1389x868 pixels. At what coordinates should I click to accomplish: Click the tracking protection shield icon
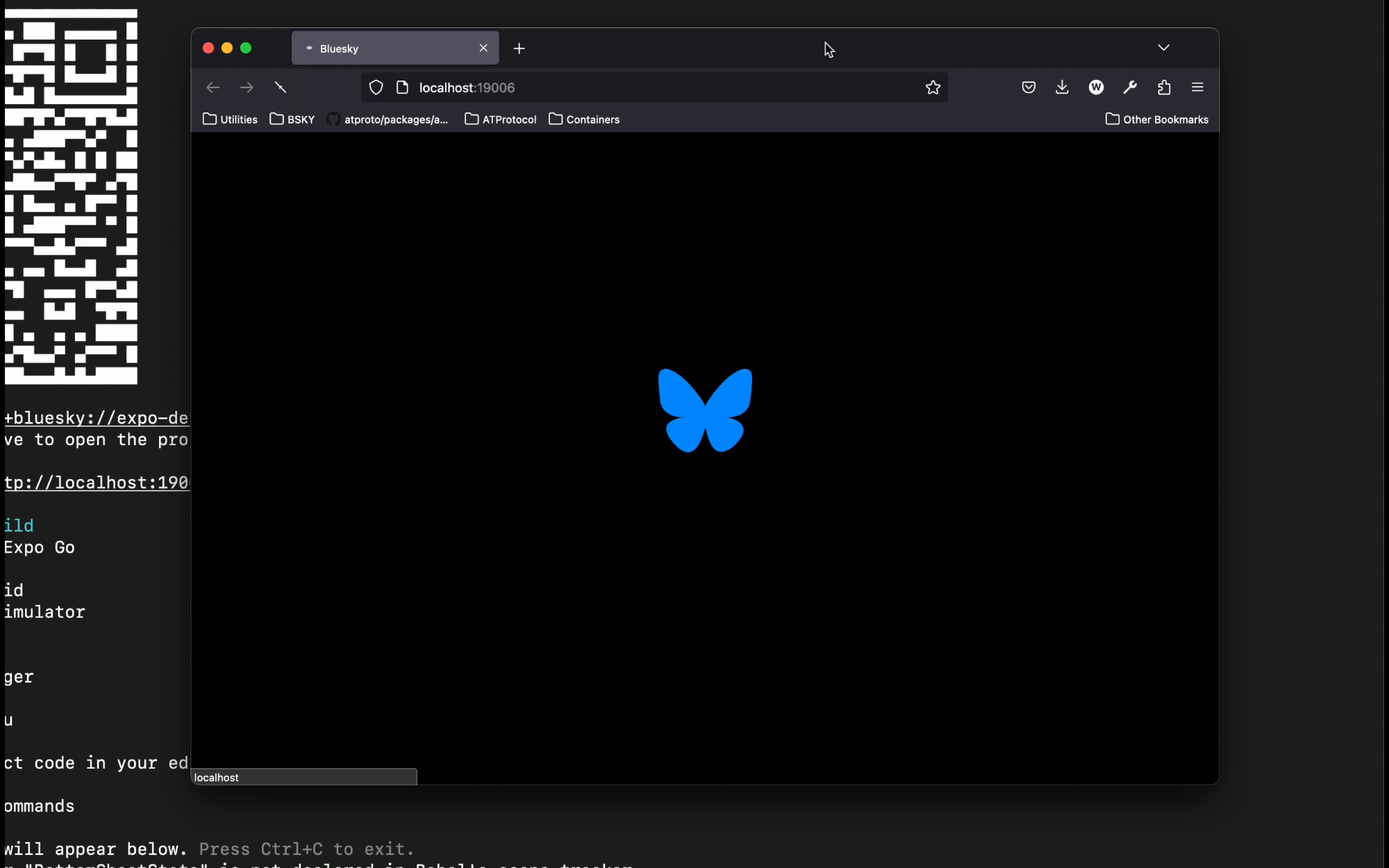click(x=376, y=87)
